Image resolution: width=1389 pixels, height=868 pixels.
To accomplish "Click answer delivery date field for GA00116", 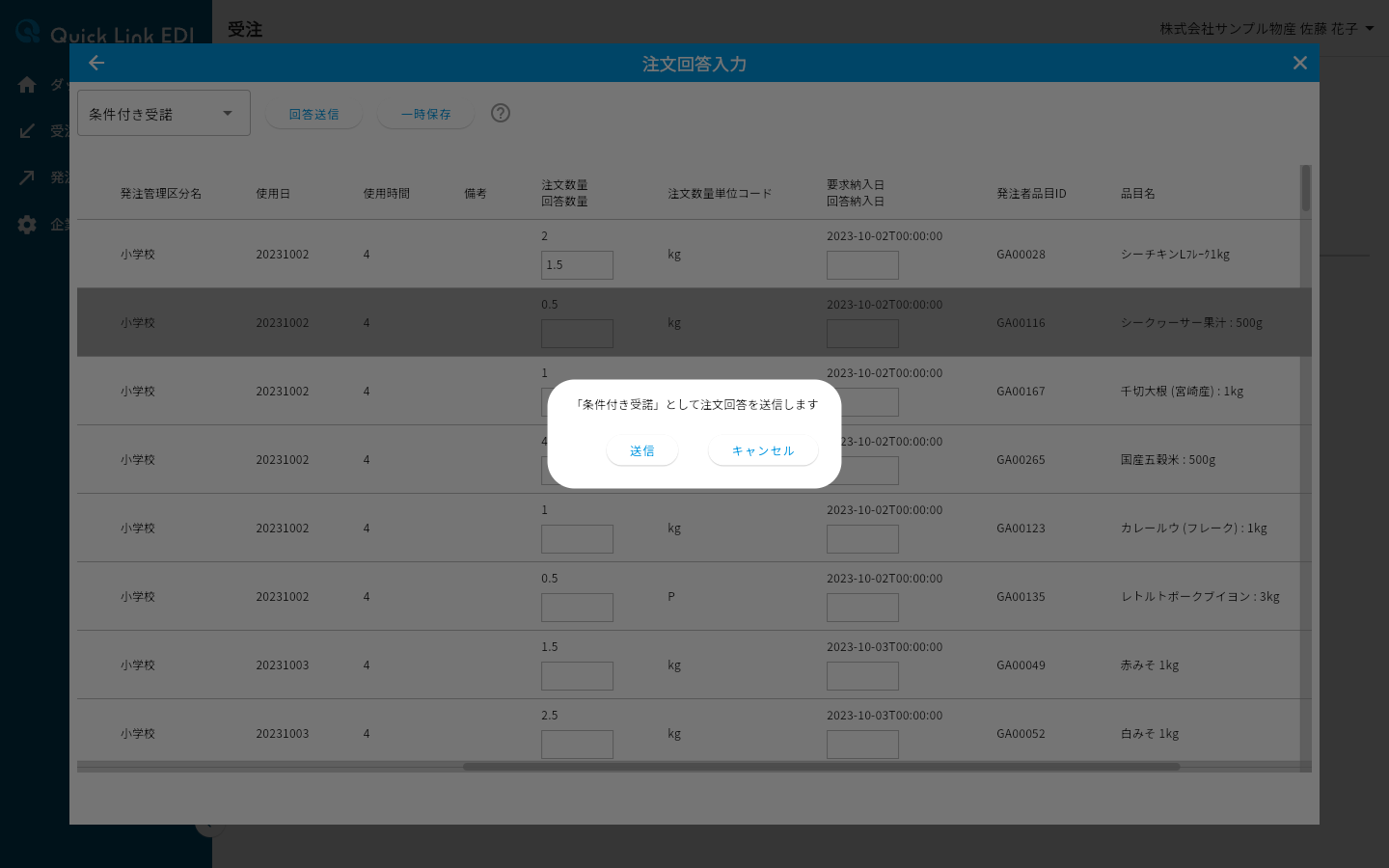I will pyautogui.click(x=862, y=334).
